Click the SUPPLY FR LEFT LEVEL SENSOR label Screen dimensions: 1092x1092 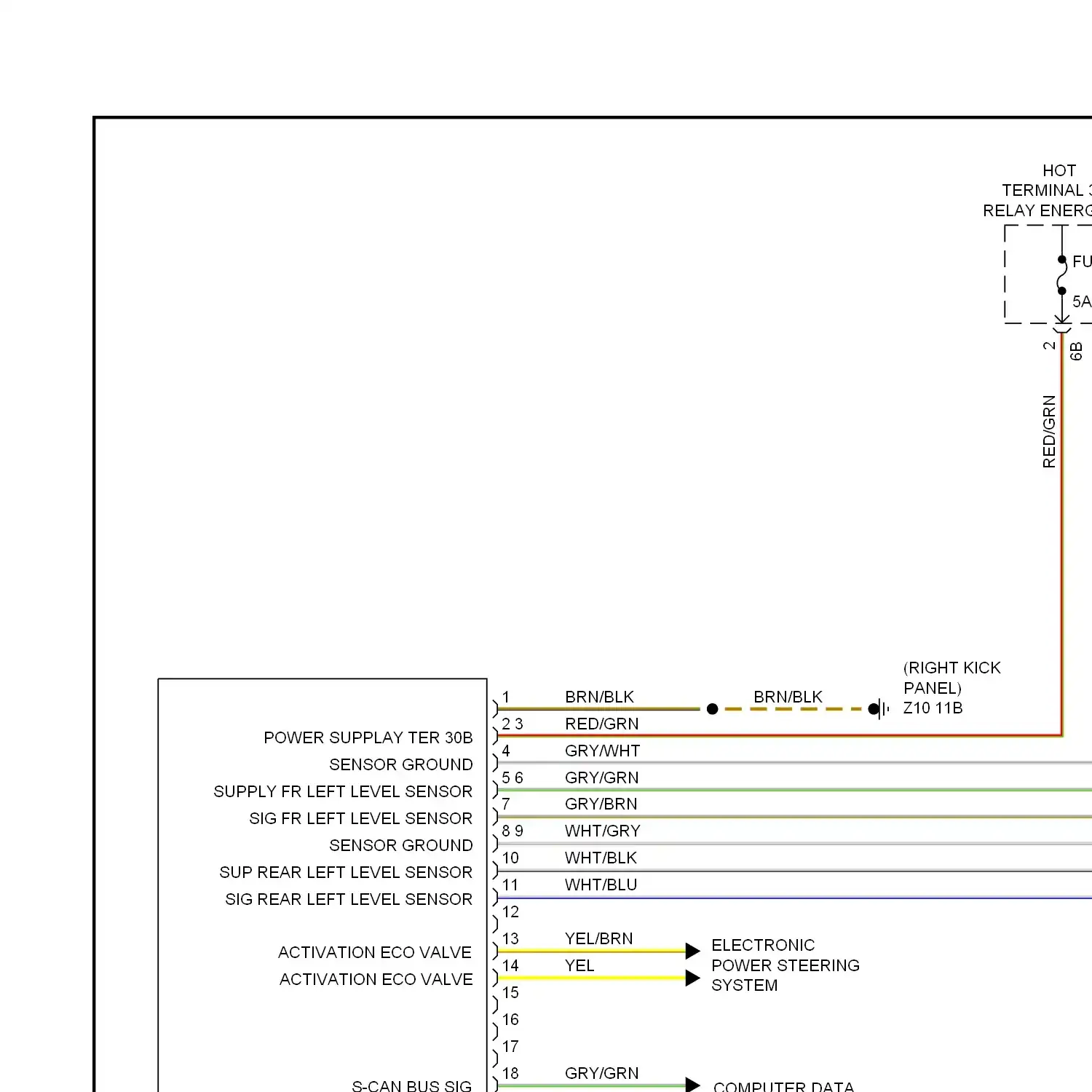343,791
